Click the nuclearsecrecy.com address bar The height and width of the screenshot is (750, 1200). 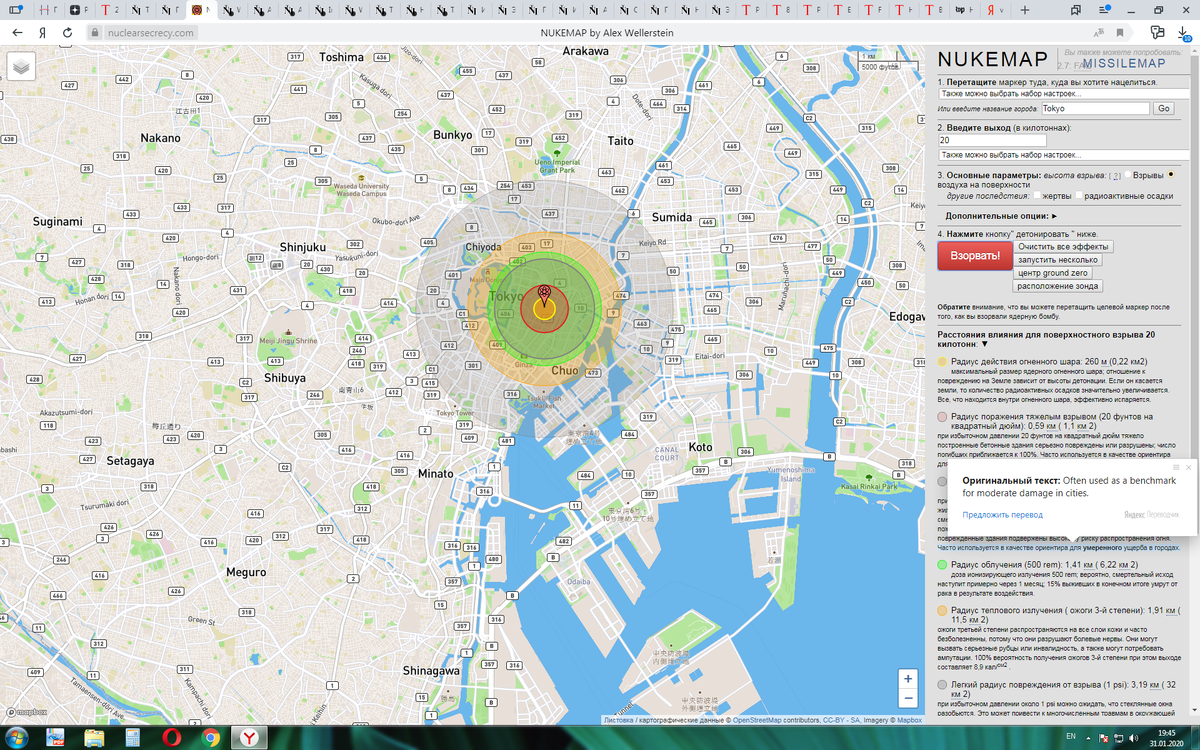149,32
